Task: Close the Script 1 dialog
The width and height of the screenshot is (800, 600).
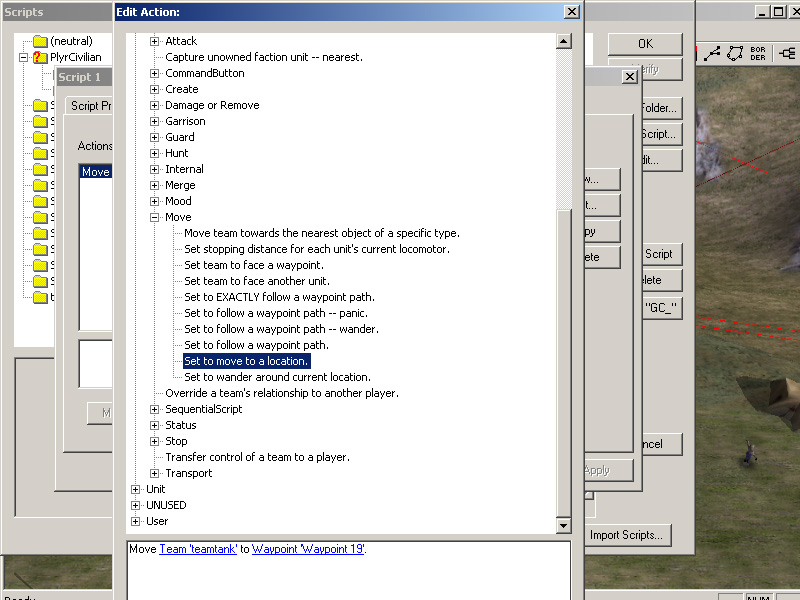Action: (629, 77)
